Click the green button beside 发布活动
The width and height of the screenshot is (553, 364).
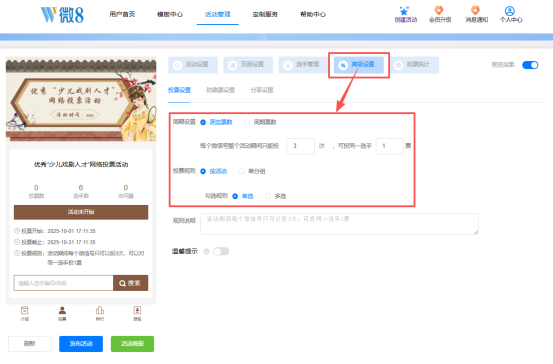pyautogui.click(x=132, y=344)
